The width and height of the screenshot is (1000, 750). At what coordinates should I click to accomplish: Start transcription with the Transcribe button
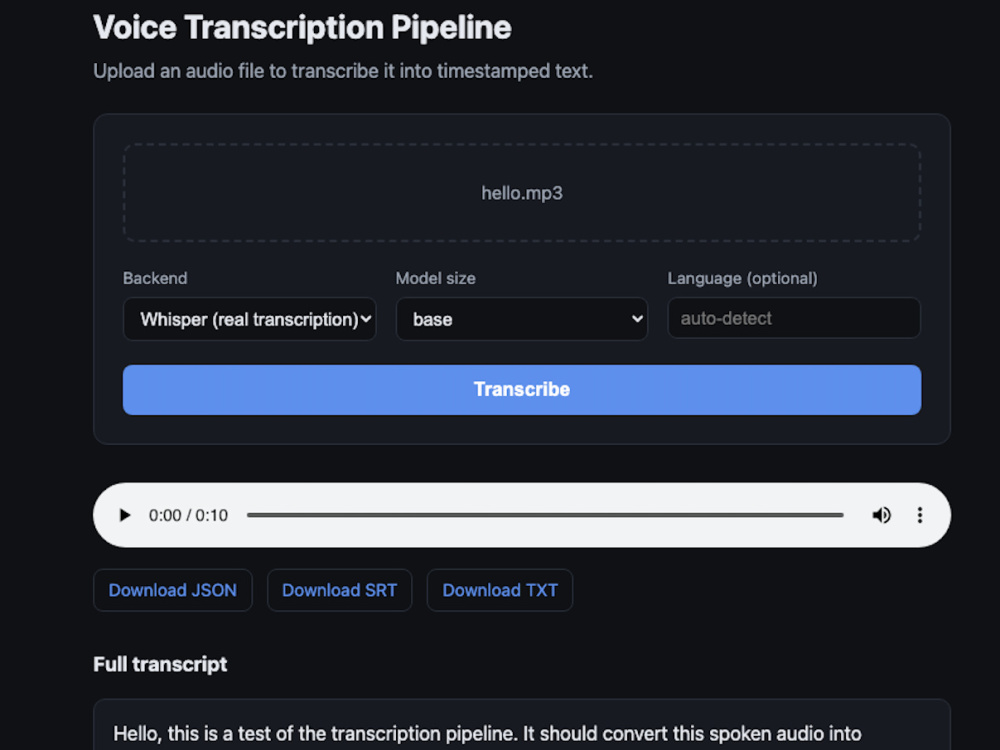(522, 390)
